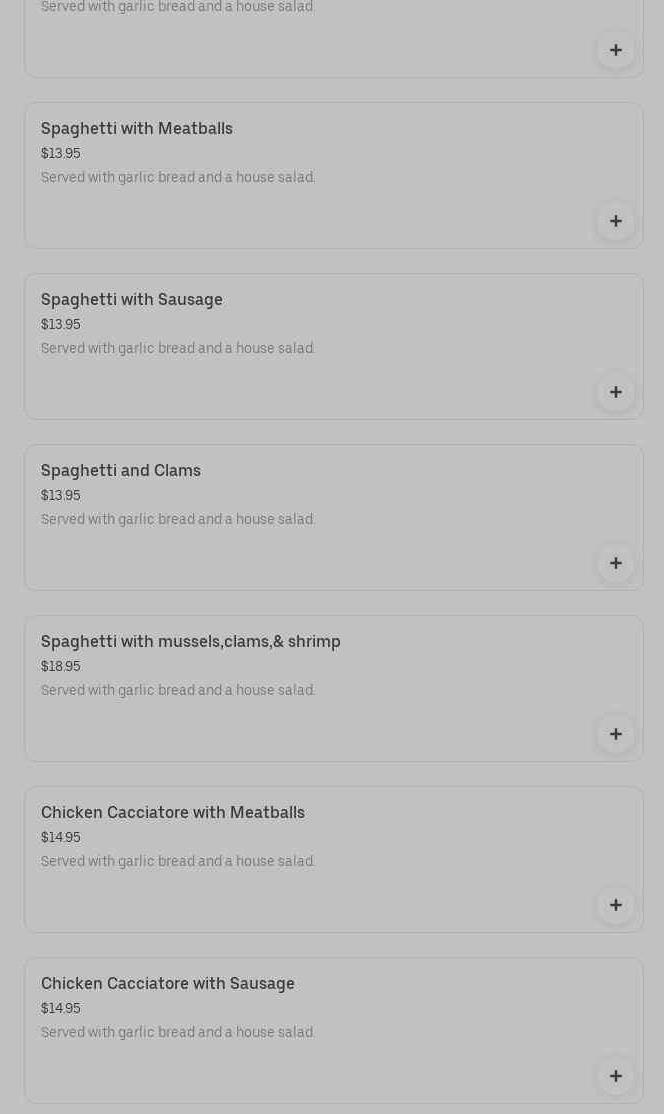The height and width of the screenshot is (1114, 664).
Task: Add Chicken Cacciatore with Sausage via plus icon
Action: tap(616, 1076)
